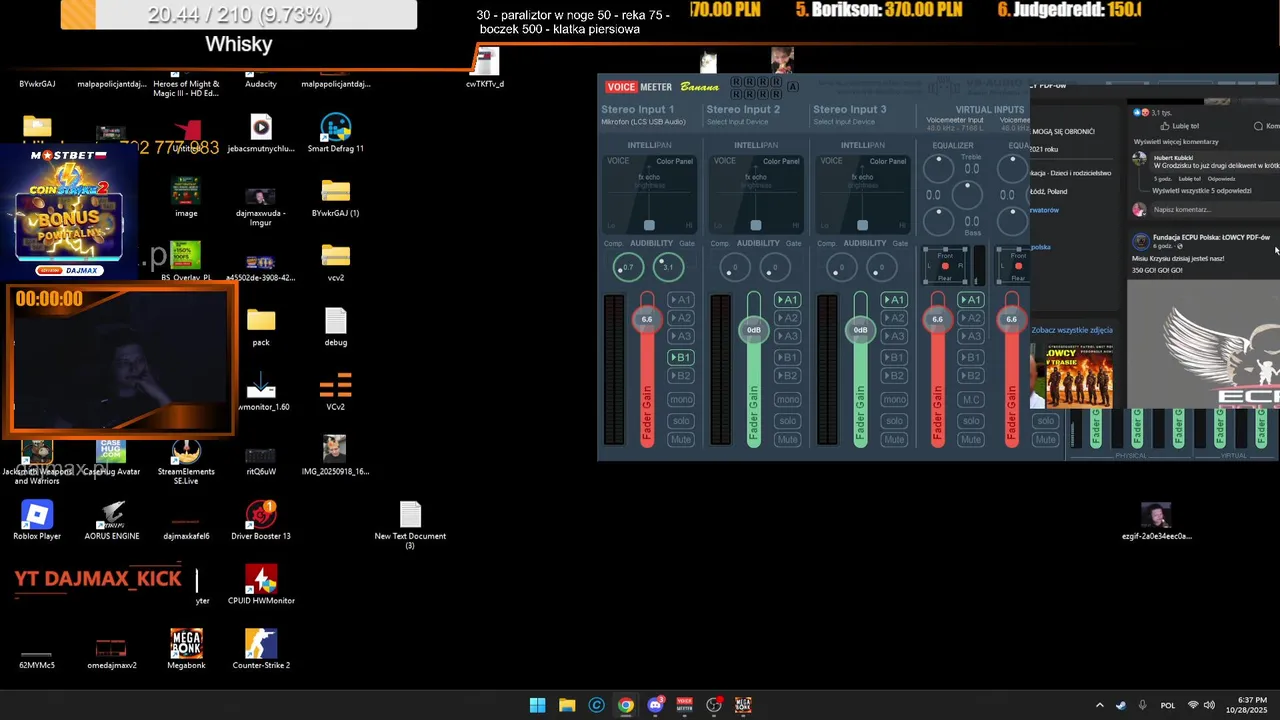Toggle B2 bus on Stereo Input 2
This screenshot has height=720, width=1280.
pos(788,376)
